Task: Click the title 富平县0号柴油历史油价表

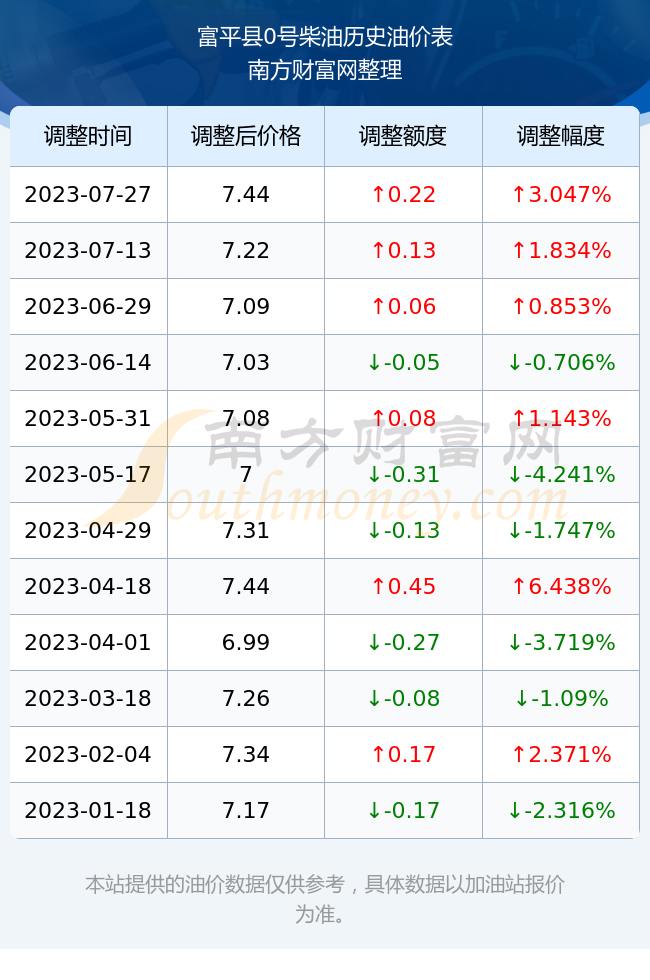Action: point(325,37)
